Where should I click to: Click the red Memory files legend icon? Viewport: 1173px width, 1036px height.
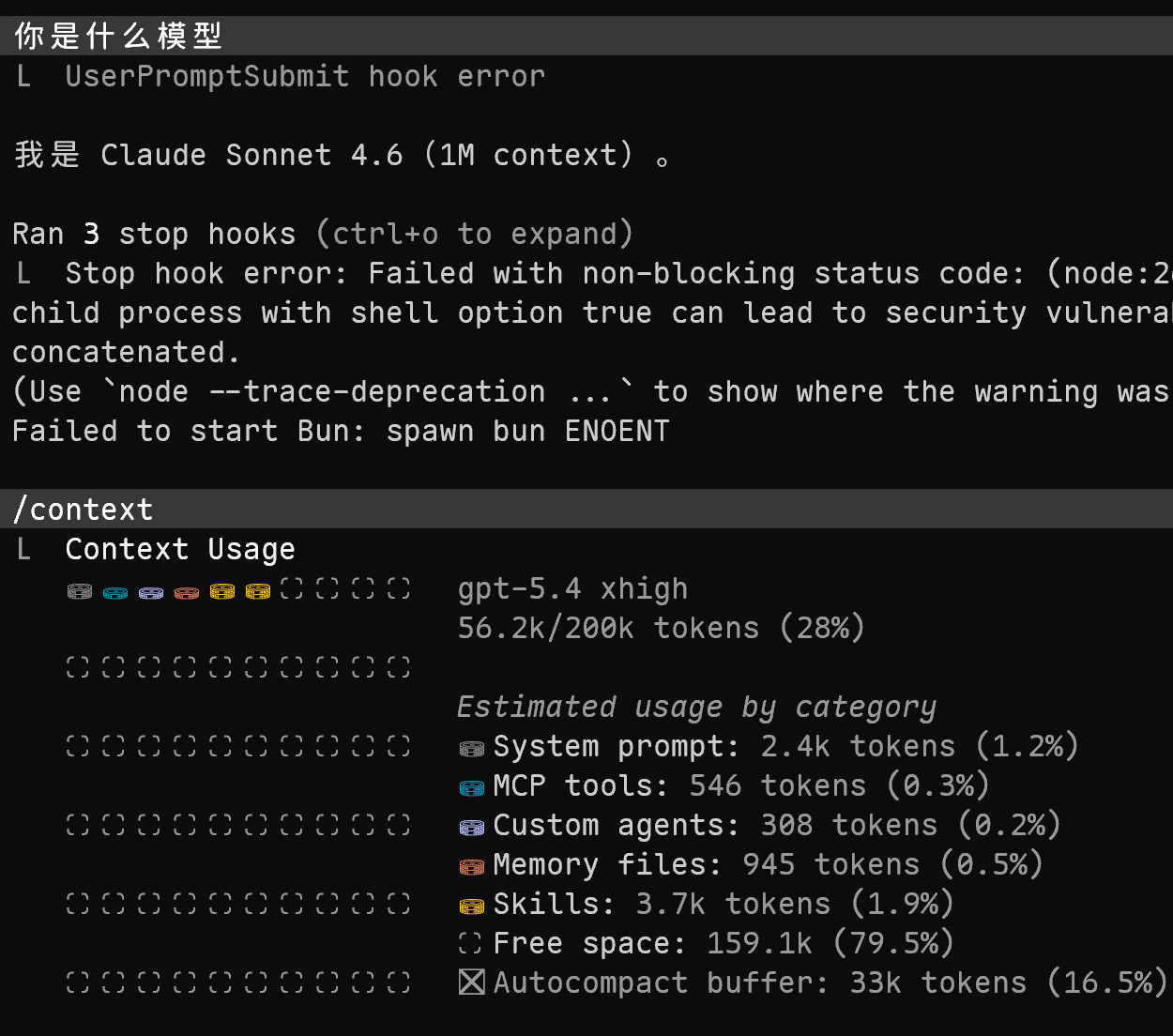coord(471,866)
